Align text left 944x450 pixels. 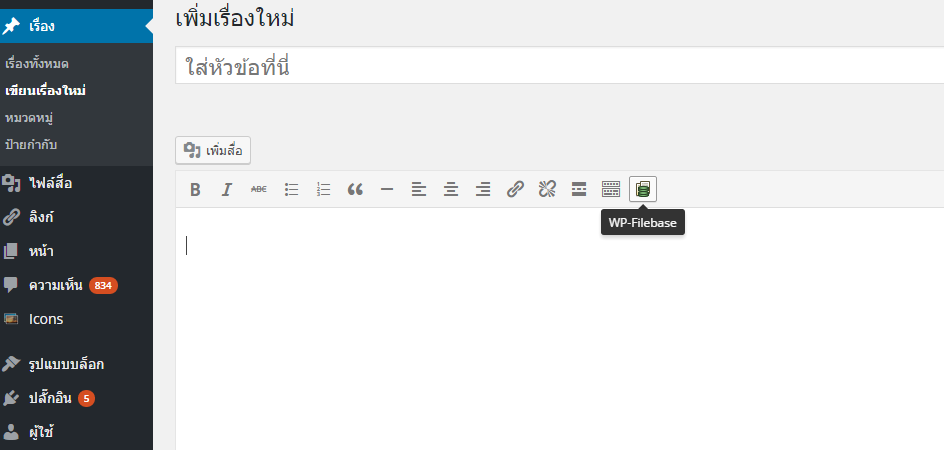(419, 190)
